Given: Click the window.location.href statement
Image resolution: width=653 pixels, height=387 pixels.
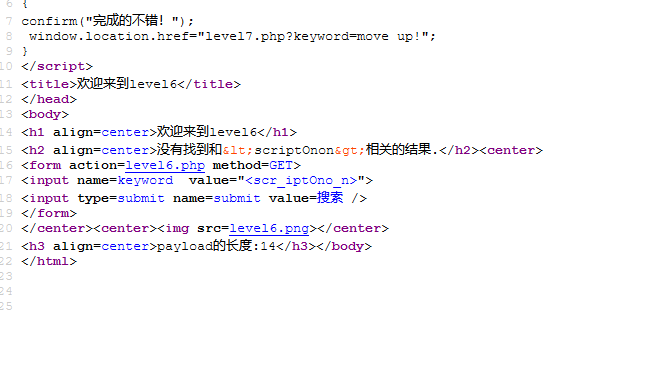Looking at the screenshot, I should (x=232, y=36).
